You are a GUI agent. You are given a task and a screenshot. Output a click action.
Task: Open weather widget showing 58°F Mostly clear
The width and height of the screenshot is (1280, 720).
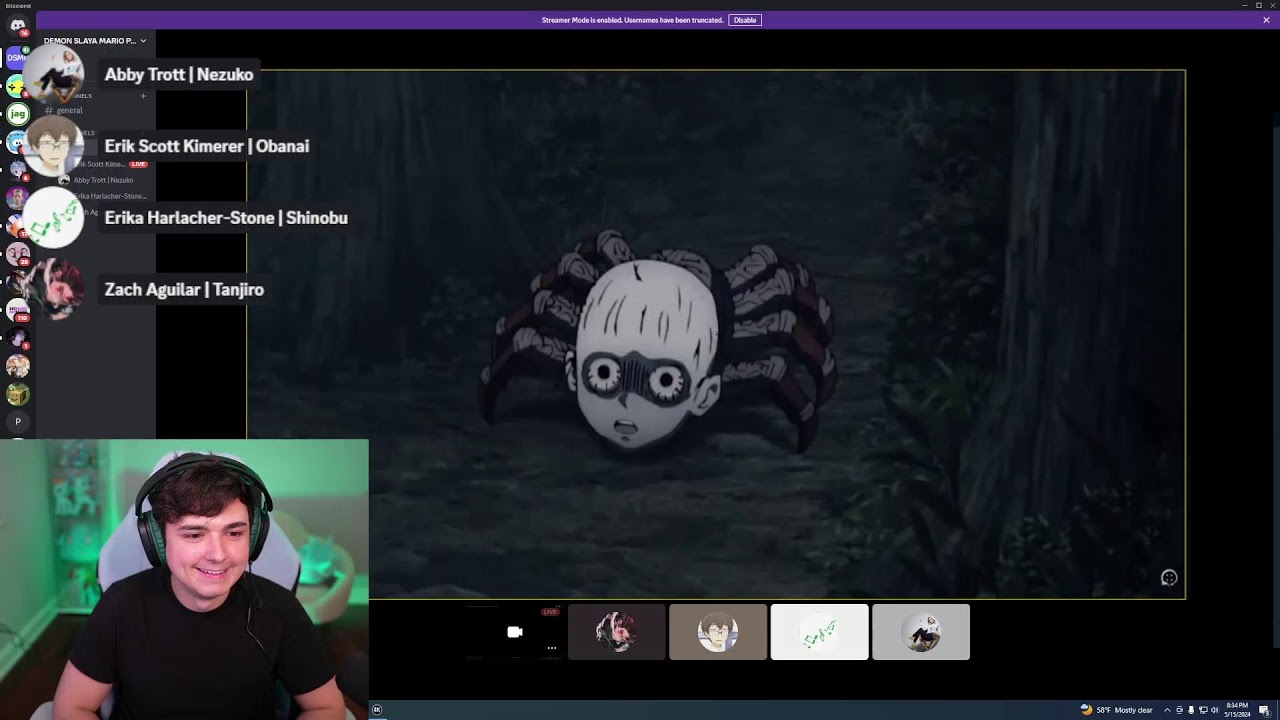(x=1116, y=710)
